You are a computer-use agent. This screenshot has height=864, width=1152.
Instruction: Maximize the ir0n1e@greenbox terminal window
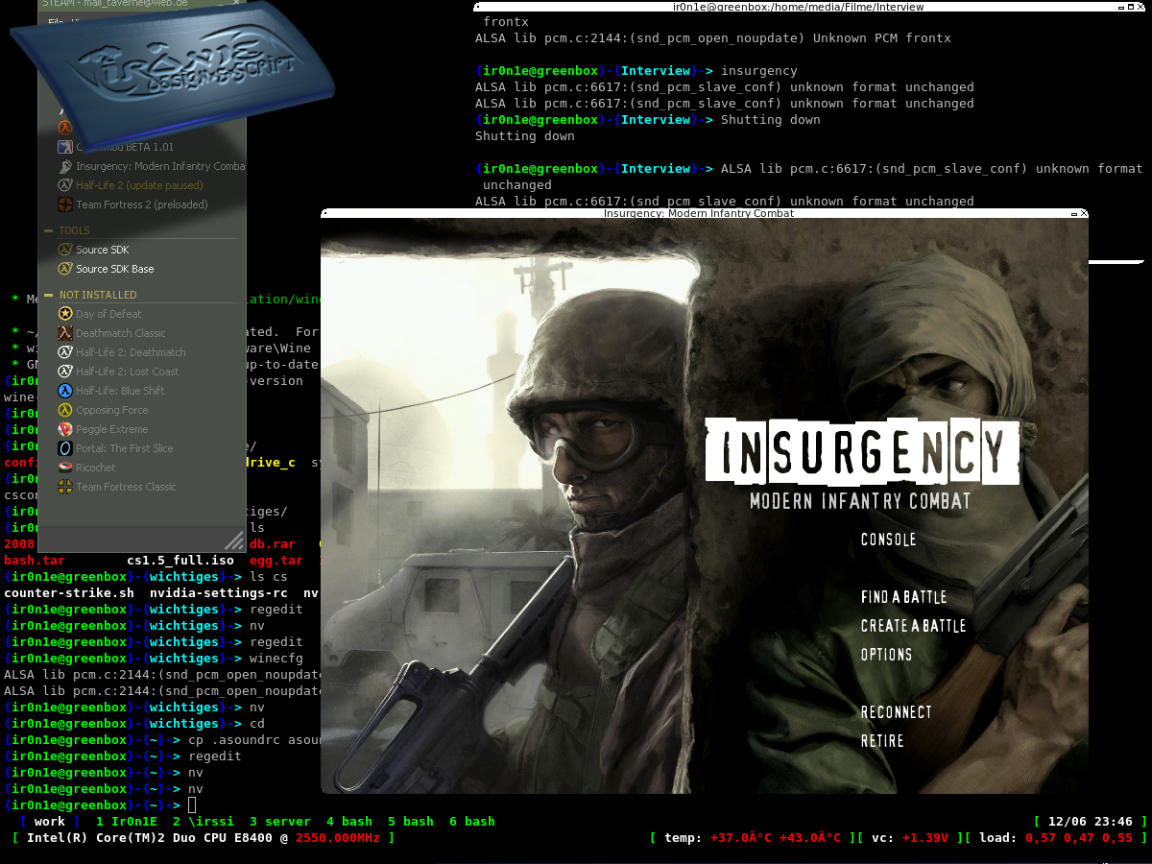coord(1131,7)
